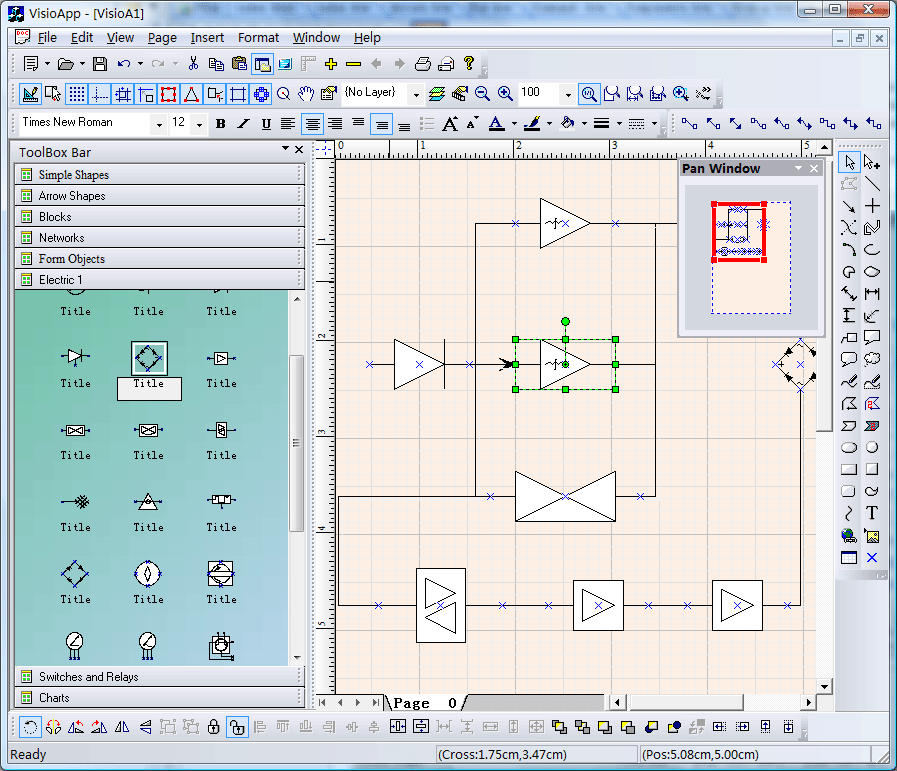
Task: Toggle Italic formatting
Action: click(x=243, y=124)
